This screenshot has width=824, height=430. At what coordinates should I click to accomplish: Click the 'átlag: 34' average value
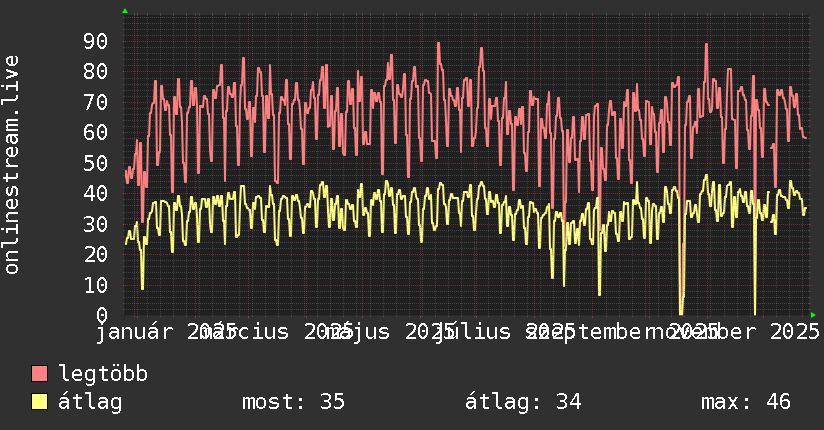click(x=523, y=402)
